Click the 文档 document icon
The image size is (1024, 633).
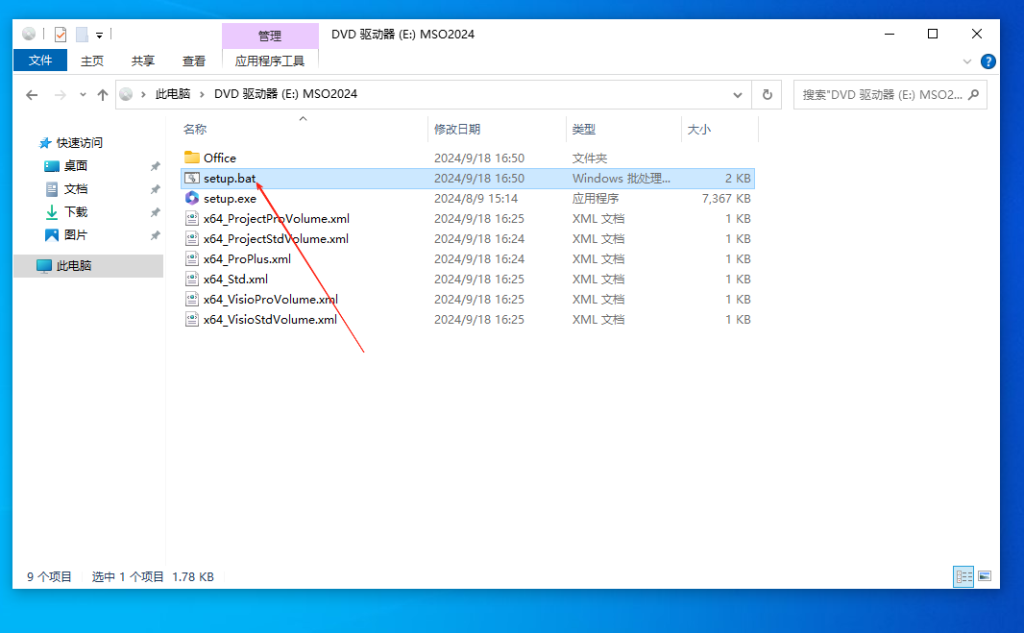tap(52, 189)
